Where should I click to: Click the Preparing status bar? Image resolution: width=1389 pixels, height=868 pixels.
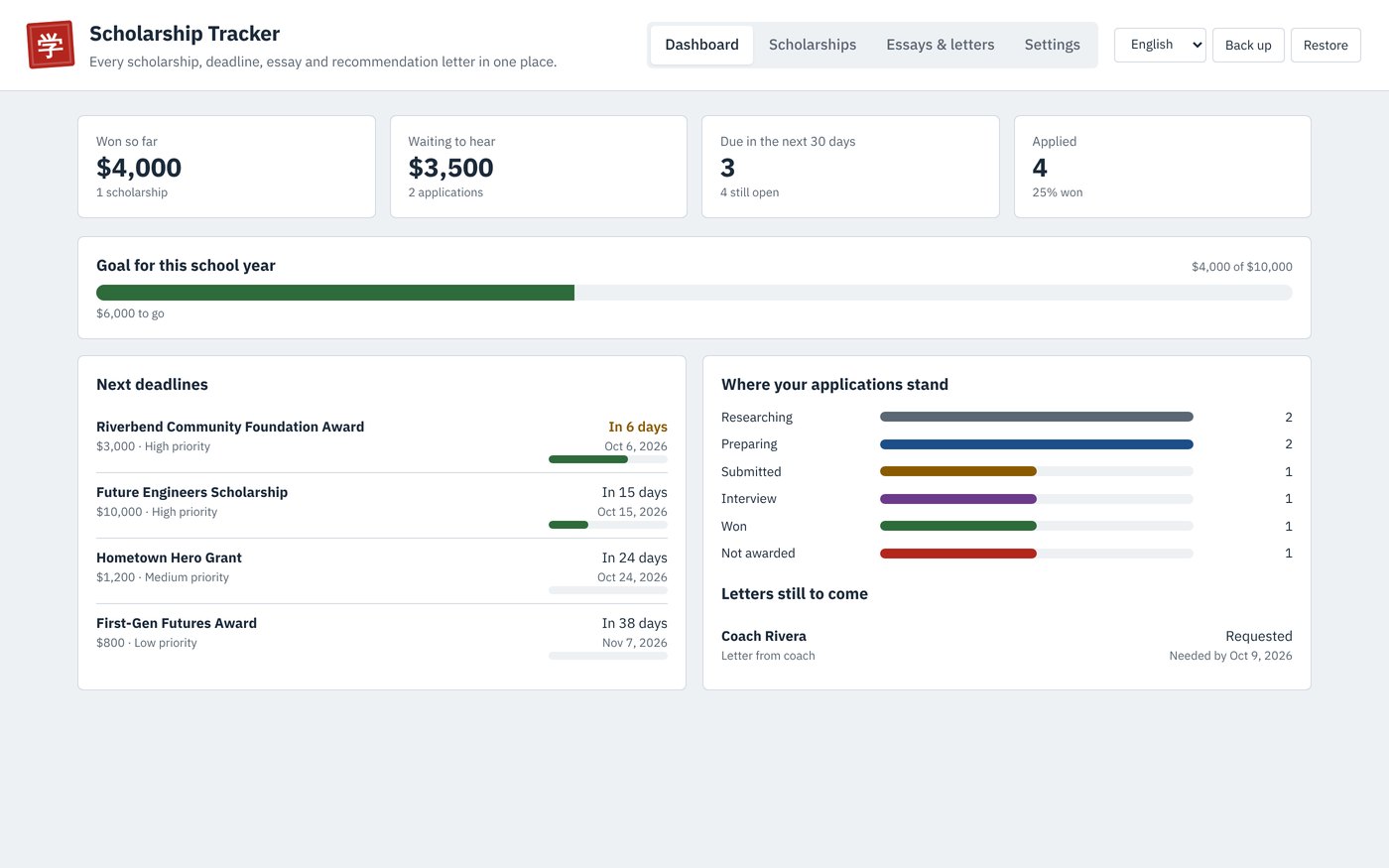point(1037,444)
